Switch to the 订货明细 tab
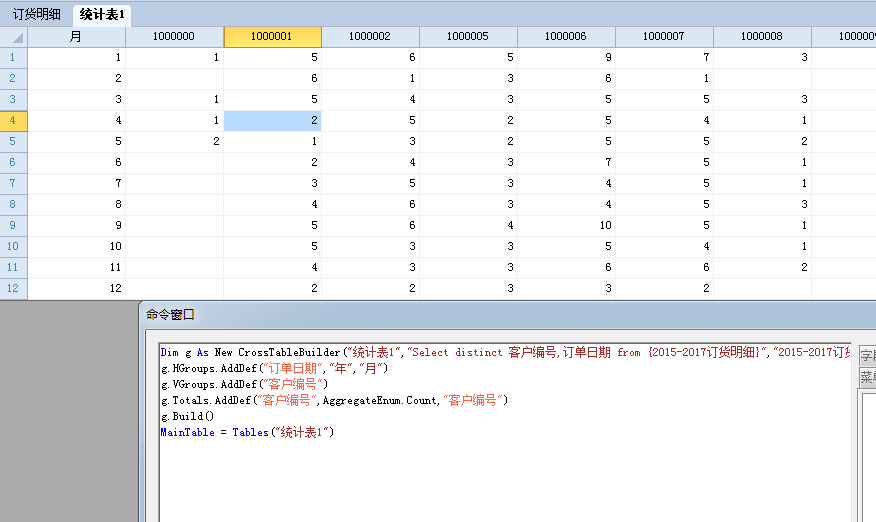Viewport: 876px width, 522px height. 36,14
